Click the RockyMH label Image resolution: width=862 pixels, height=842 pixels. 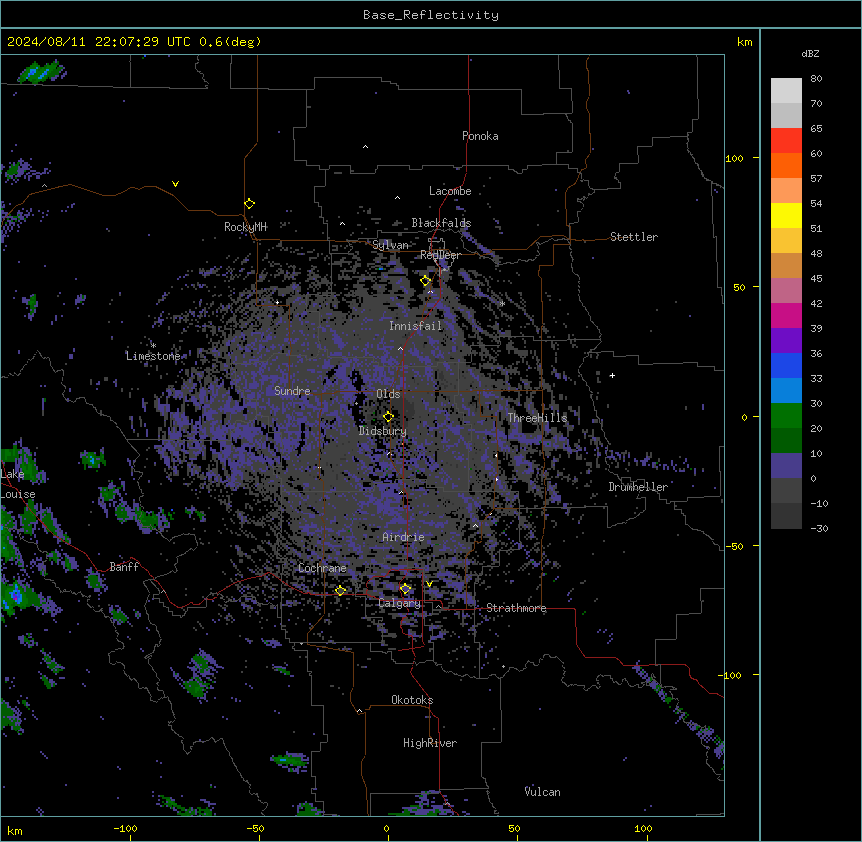[x=245, y=227]
